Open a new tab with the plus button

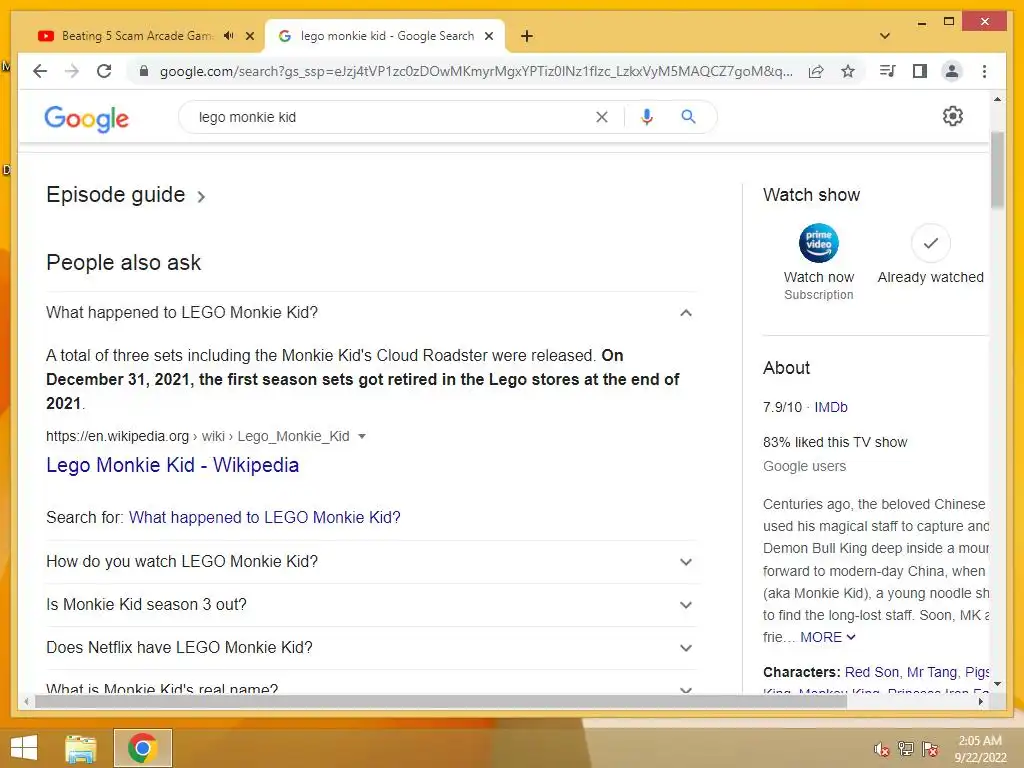[527, 36]
